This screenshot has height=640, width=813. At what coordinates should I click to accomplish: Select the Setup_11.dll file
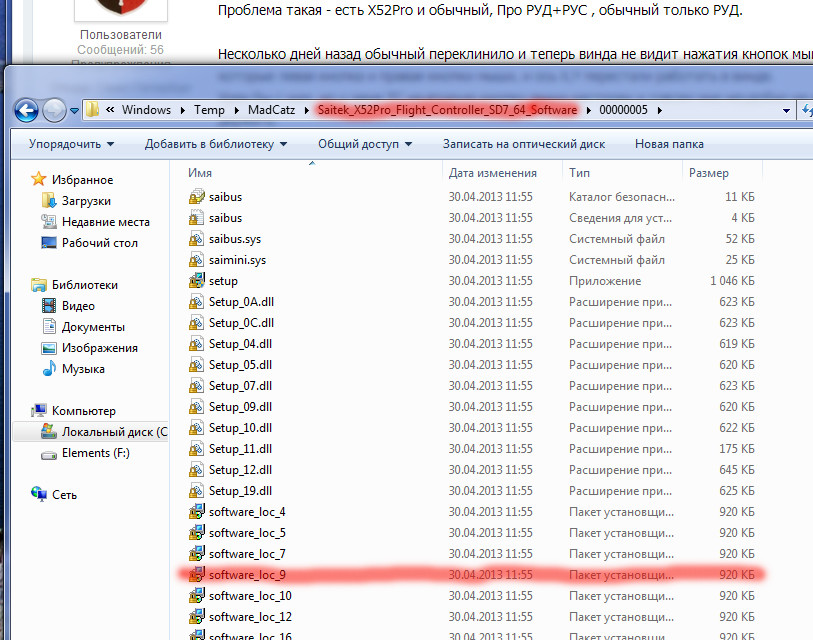click(x=240, y=449)
